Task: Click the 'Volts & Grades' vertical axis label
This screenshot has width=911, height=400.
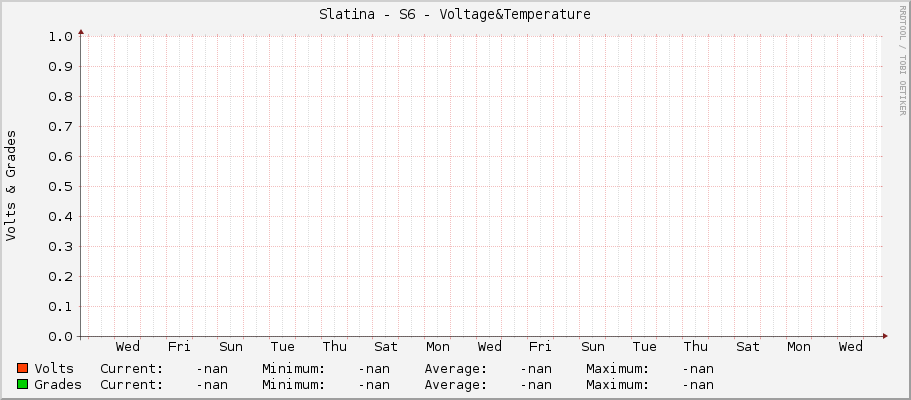Action: (11, 185)
